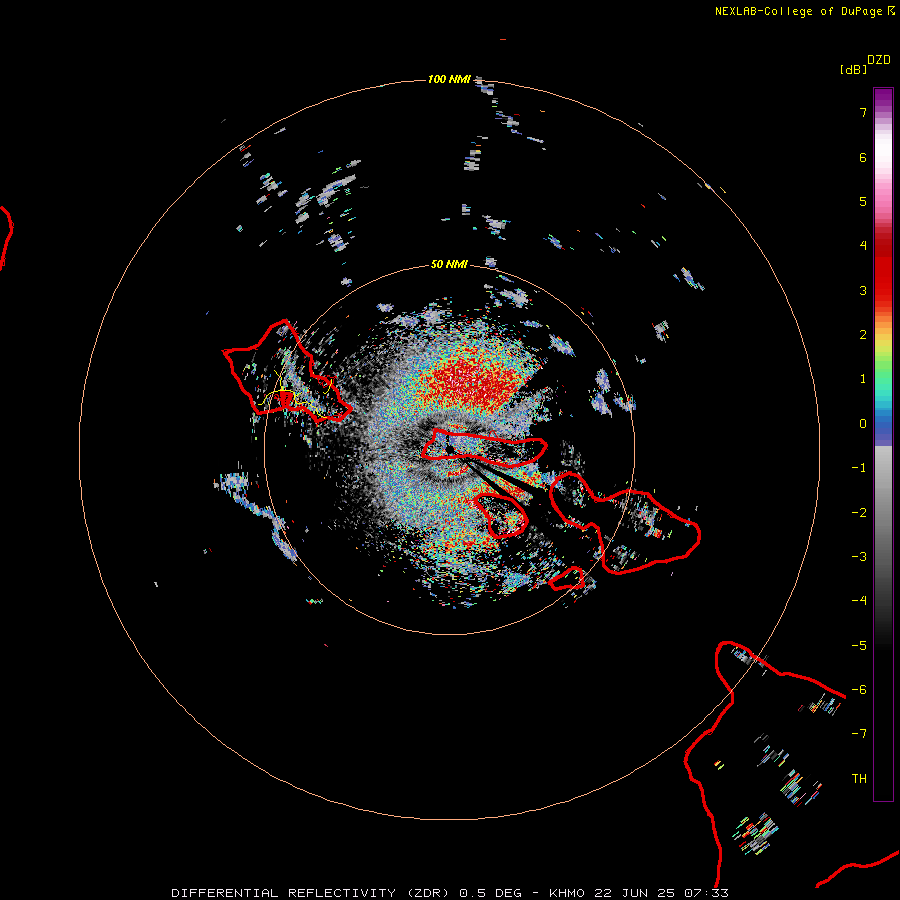This screenshot has height=900, width=900.
Task: Click the red band of the color bar
Action: tap(883, 270)
